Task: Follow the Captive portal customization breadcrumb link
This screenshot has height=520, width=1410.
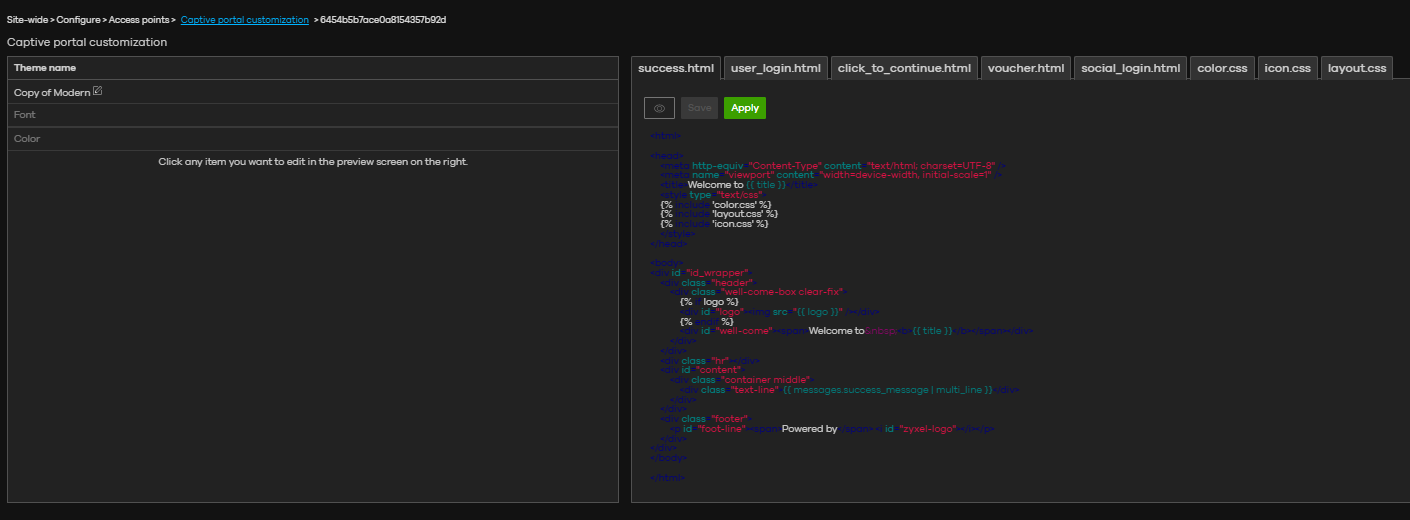Action: pyautogui.click(x=245, y=20)
